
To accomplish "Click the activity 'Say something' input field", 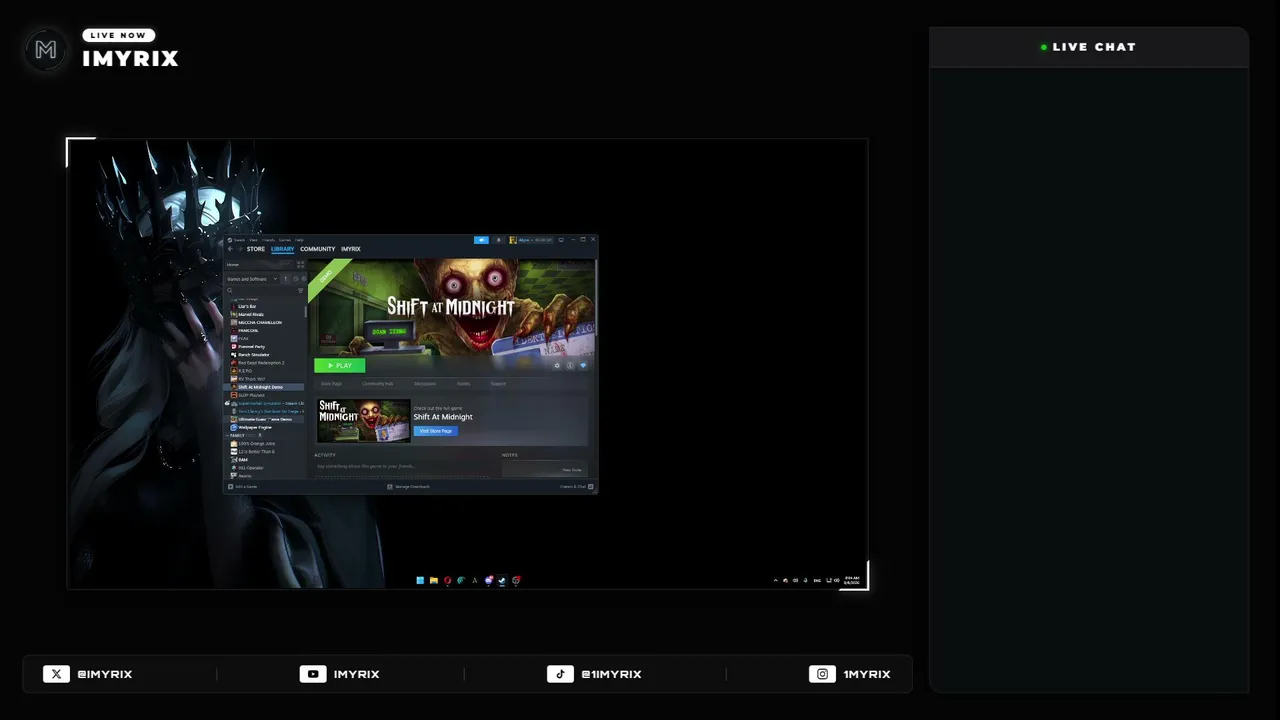I will [403, 467].
